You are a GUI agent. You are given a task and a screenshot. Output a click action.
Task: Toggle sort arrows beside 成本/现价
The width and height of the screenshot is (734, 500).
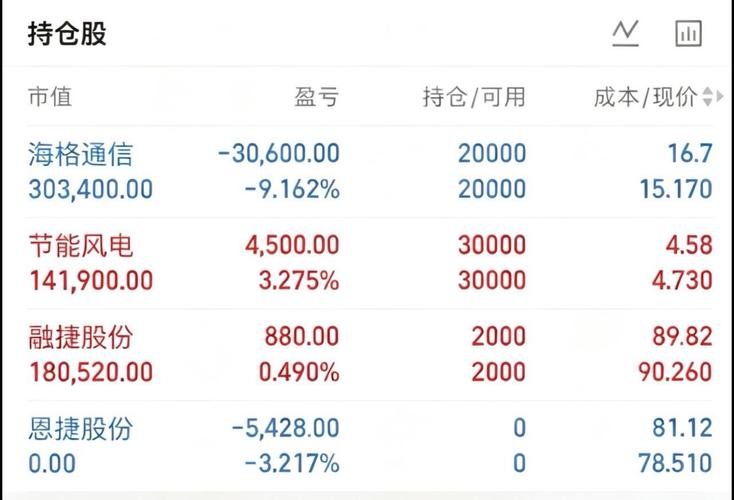(707, 97)
